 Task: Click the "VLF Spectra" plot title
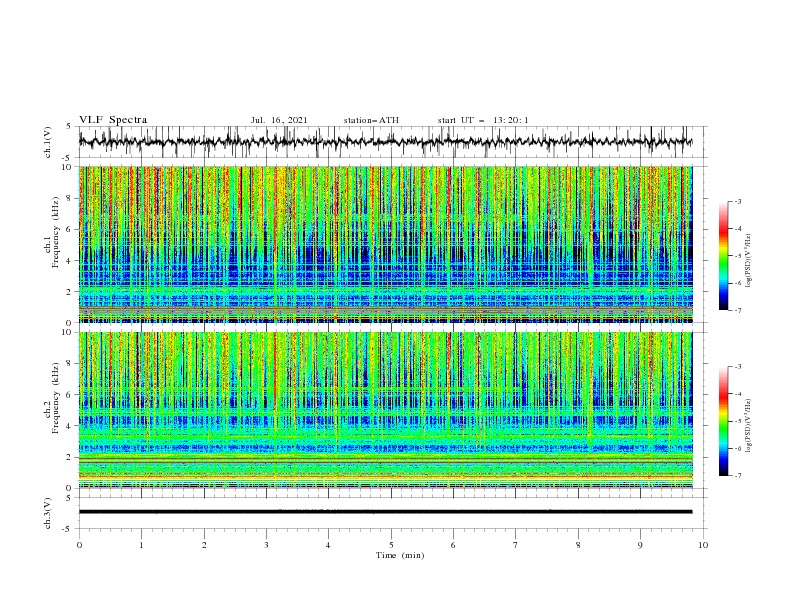[113, 120]
